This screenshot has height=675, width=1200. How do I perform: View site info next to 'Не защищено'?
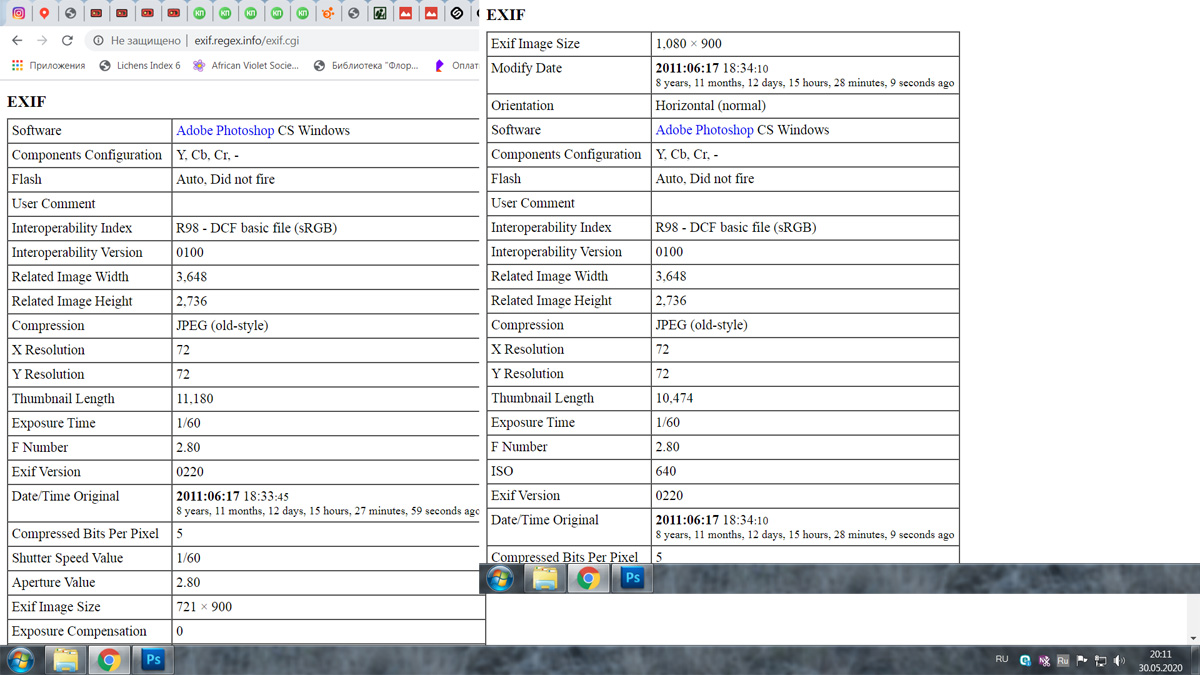[98, 41]
